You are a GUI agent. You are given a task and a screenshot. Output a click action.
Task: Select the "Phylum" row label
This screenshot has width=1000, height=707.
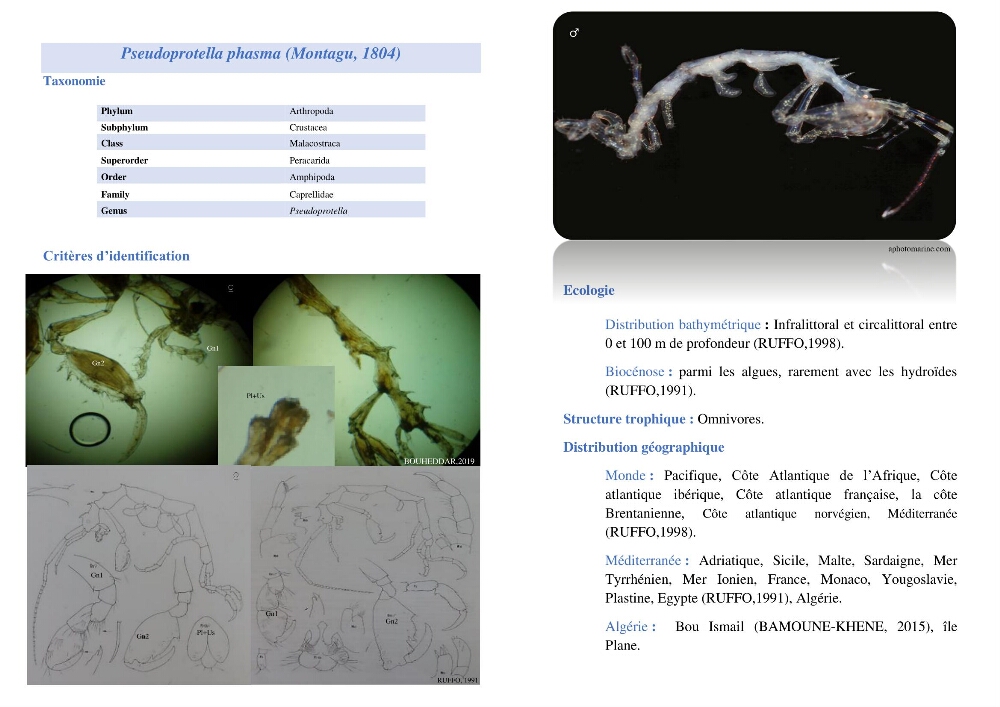(117, 111)
